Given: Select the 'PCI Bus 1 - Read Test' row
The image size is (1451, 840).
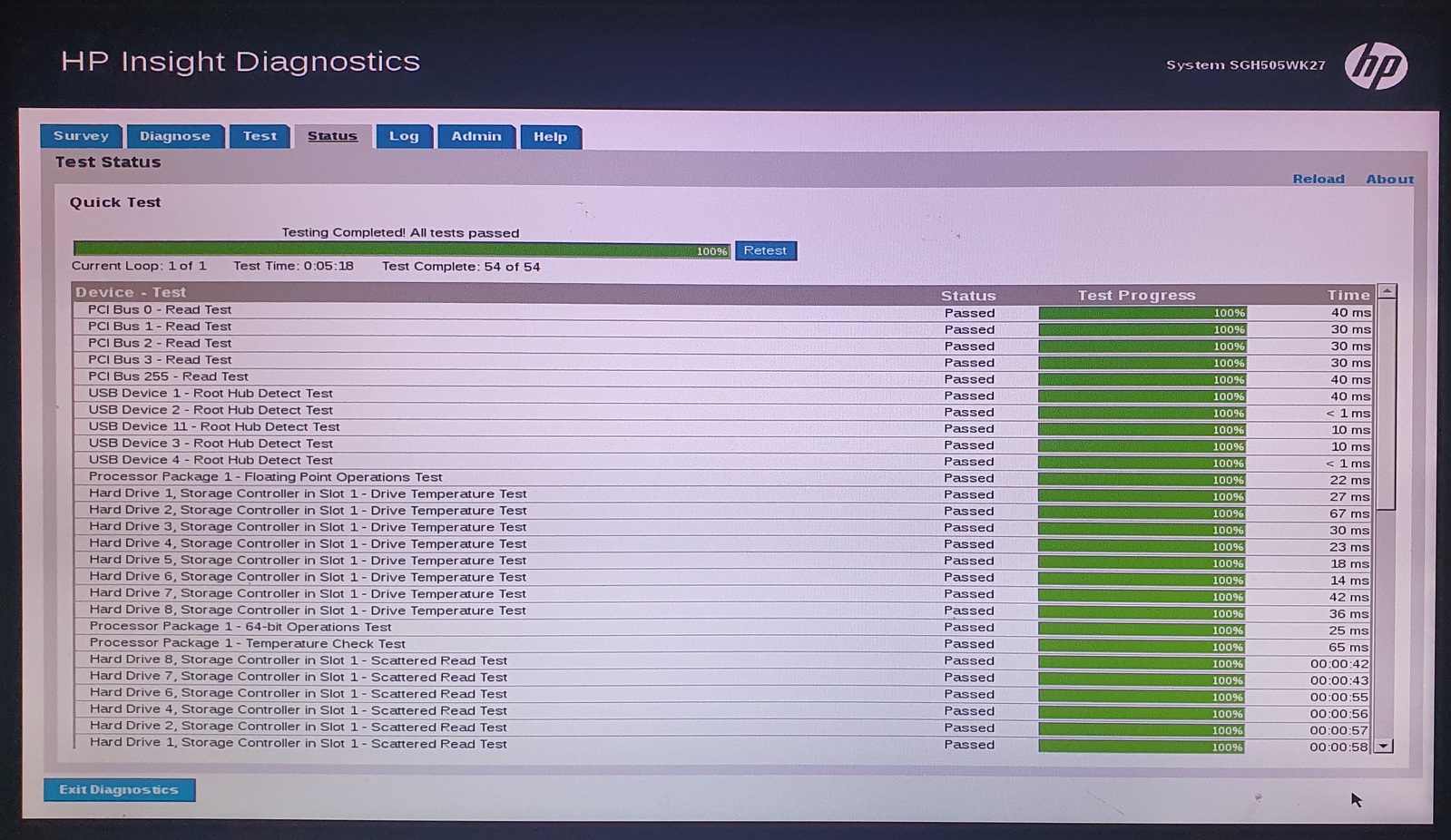Looking at the screenshot, I should 723,327.
